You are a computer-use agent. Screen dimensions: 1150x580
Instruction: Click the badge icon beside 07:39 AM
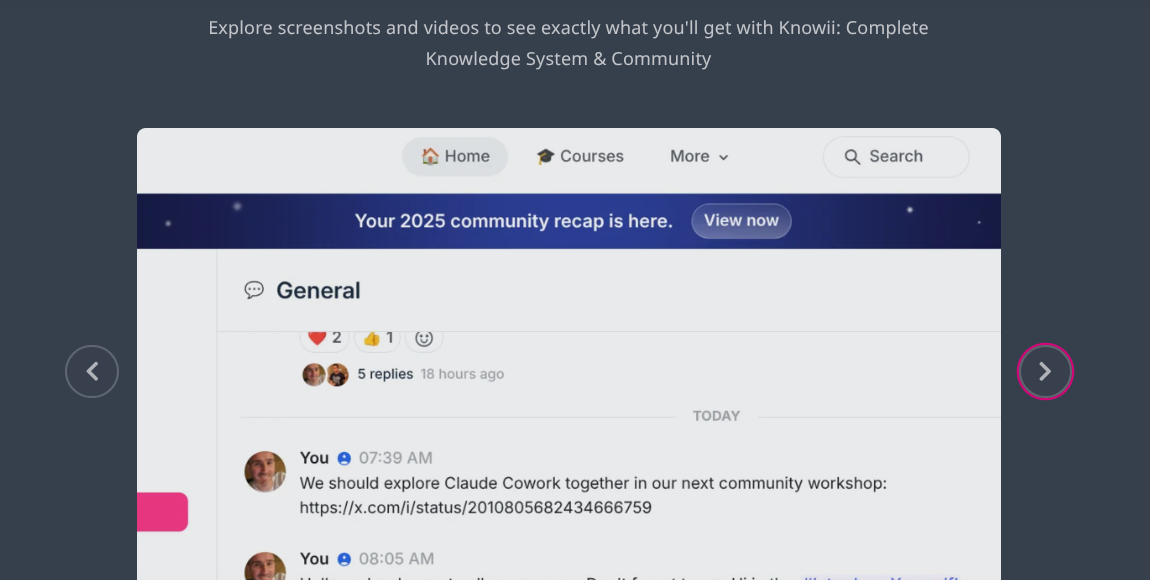click(x=344, y=458)
